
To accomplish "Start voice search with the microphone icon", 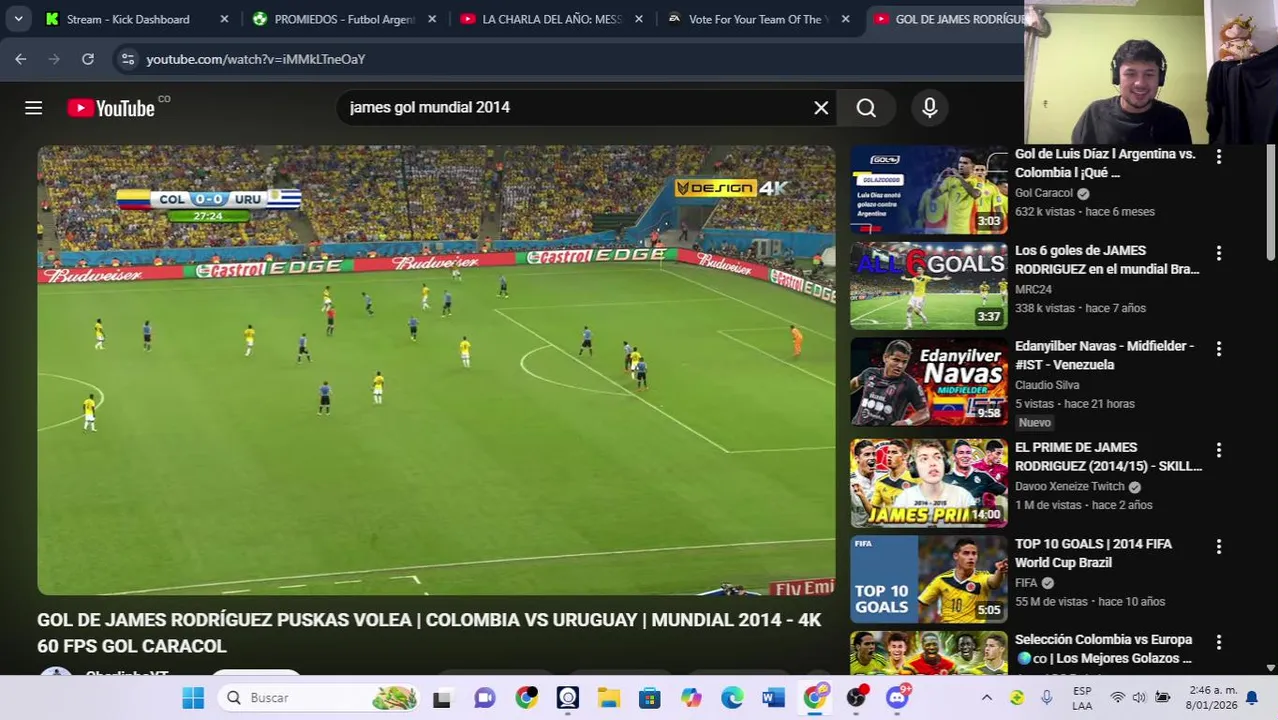I will pyautogui.click(x=930, y=108).
